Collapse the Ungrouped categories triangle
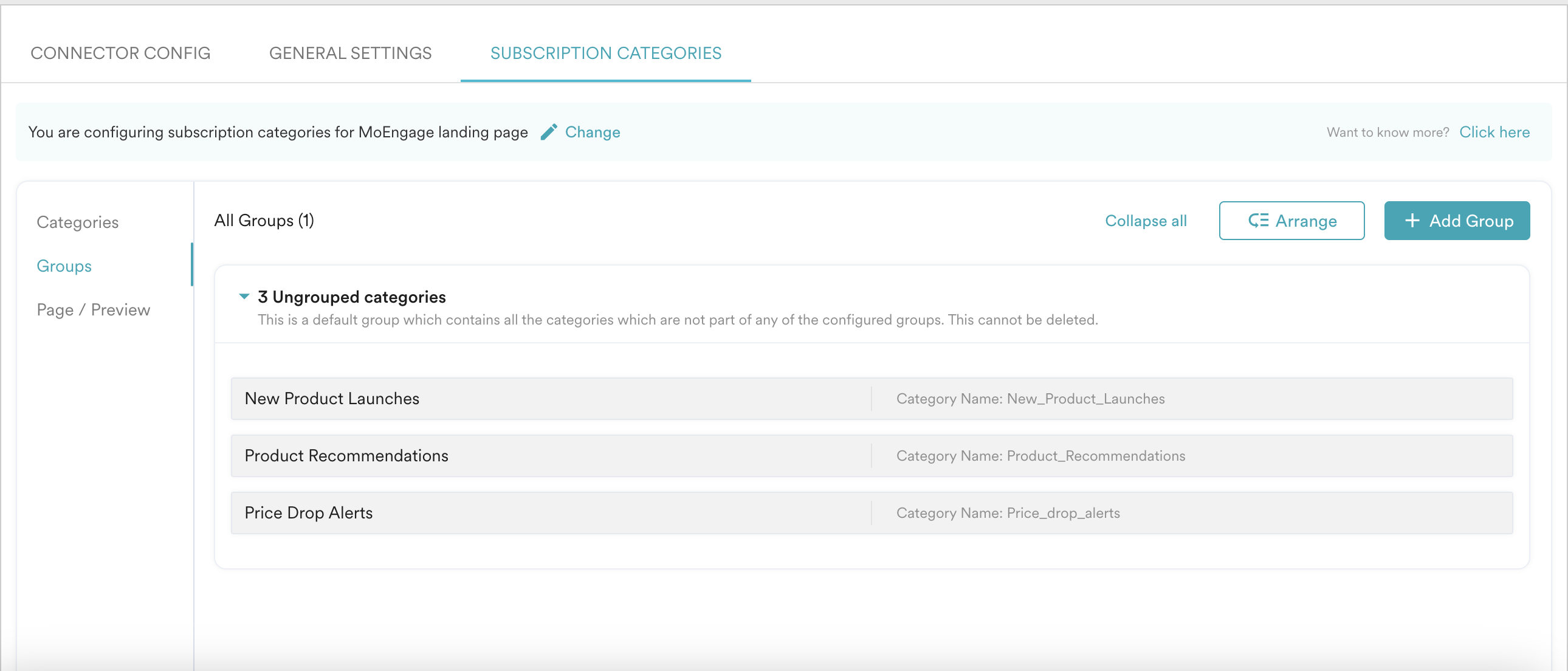This screenshot has height=671, width=1568. click(244, 297)
